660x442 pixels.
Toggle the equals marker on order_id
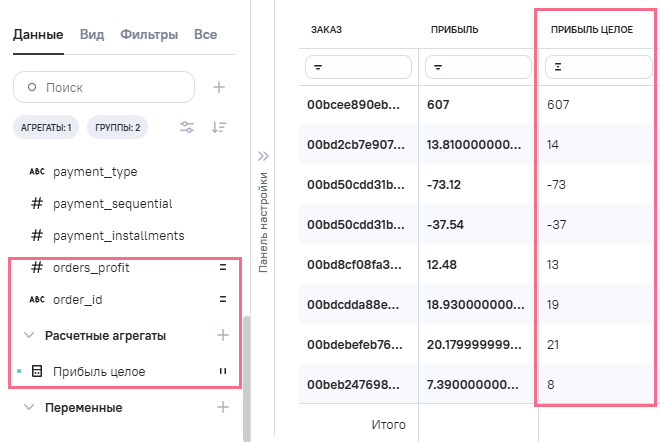pos(223,299)
